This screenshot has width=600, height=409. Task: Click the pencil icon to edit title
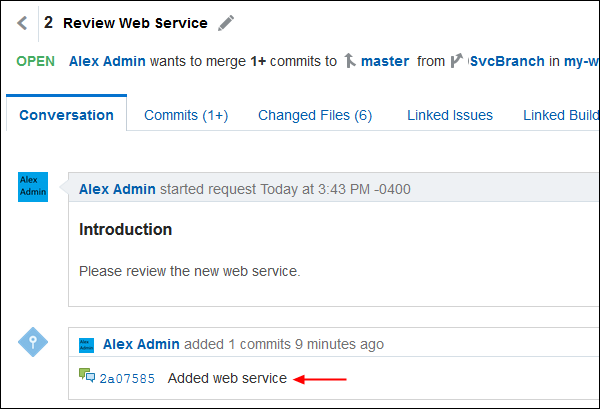(x=226, y=23)
